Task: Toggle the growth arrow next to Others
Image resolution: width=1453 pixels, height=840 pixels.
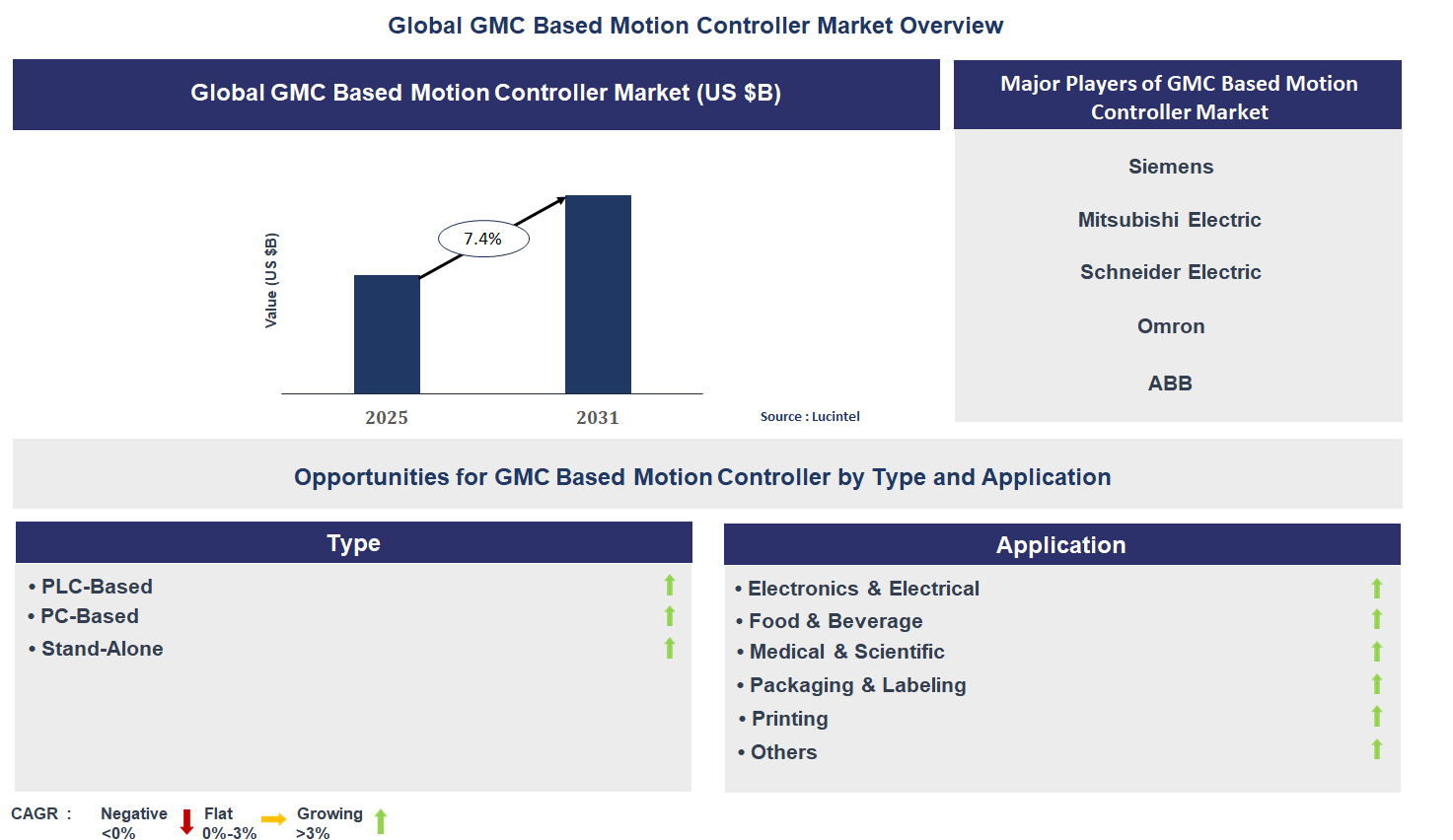Action: point(1377,749)
